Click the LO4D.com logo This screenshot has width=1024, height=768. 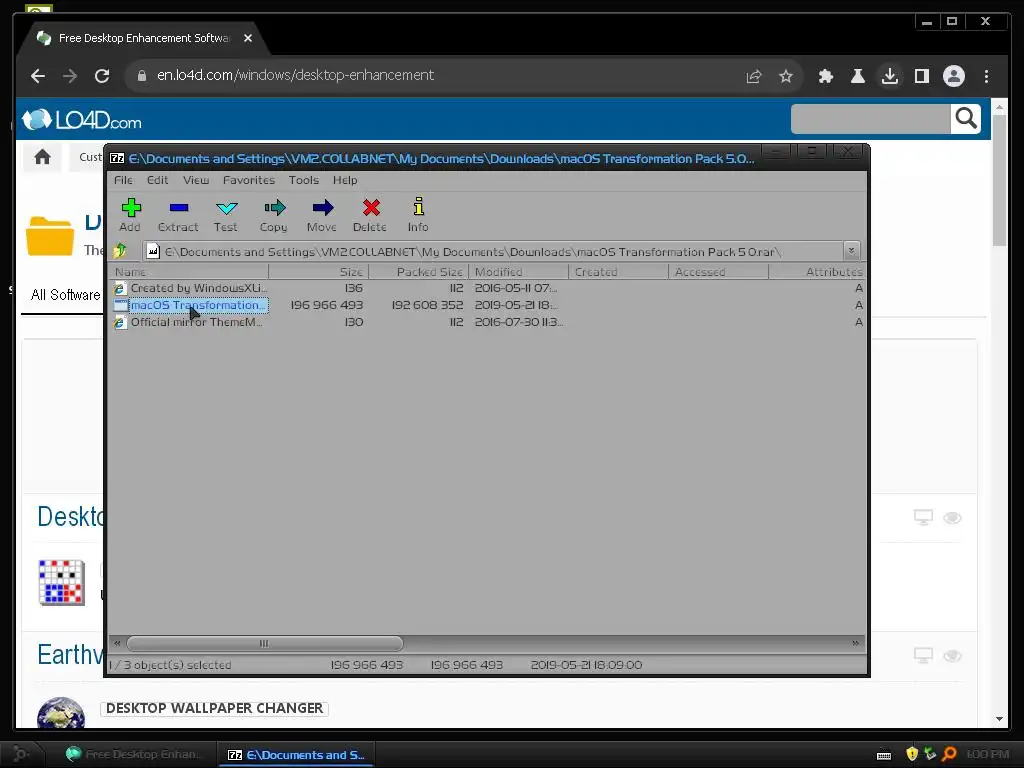82,120
